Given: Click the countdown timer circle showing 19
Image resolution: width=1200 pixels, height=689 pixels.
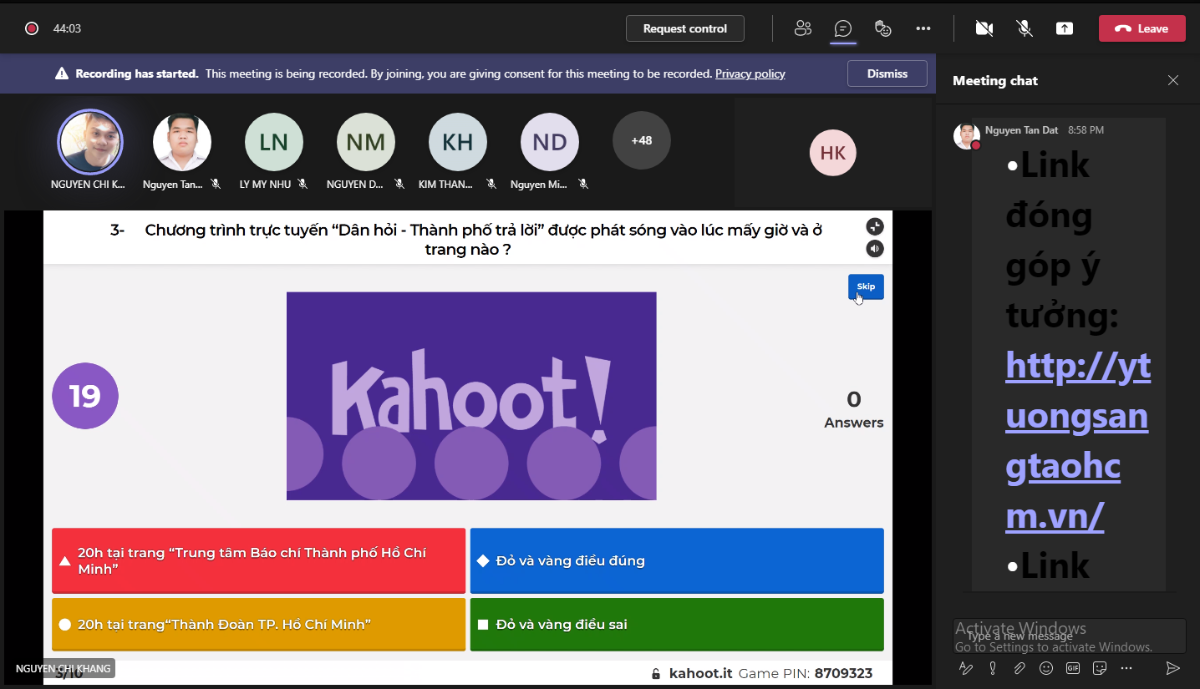Looking at the screenshot, I should pos(85,396).
